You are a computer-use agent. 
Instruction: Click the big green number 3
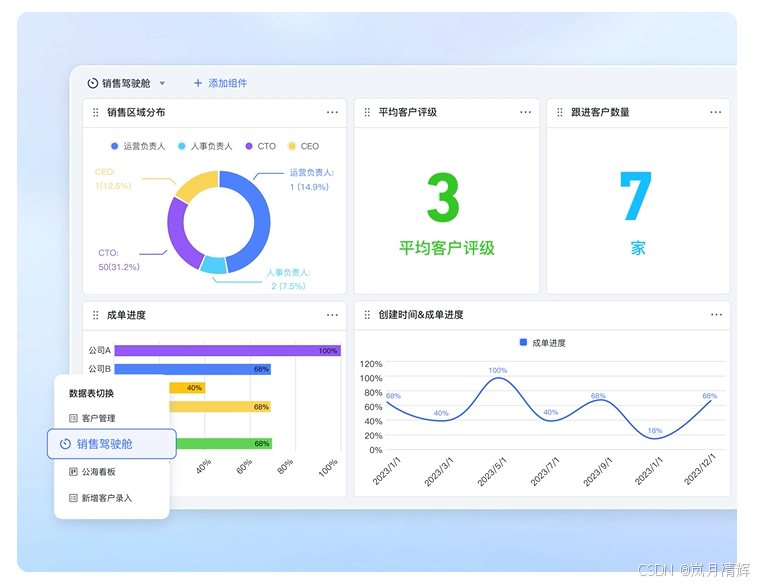[443, 197]
